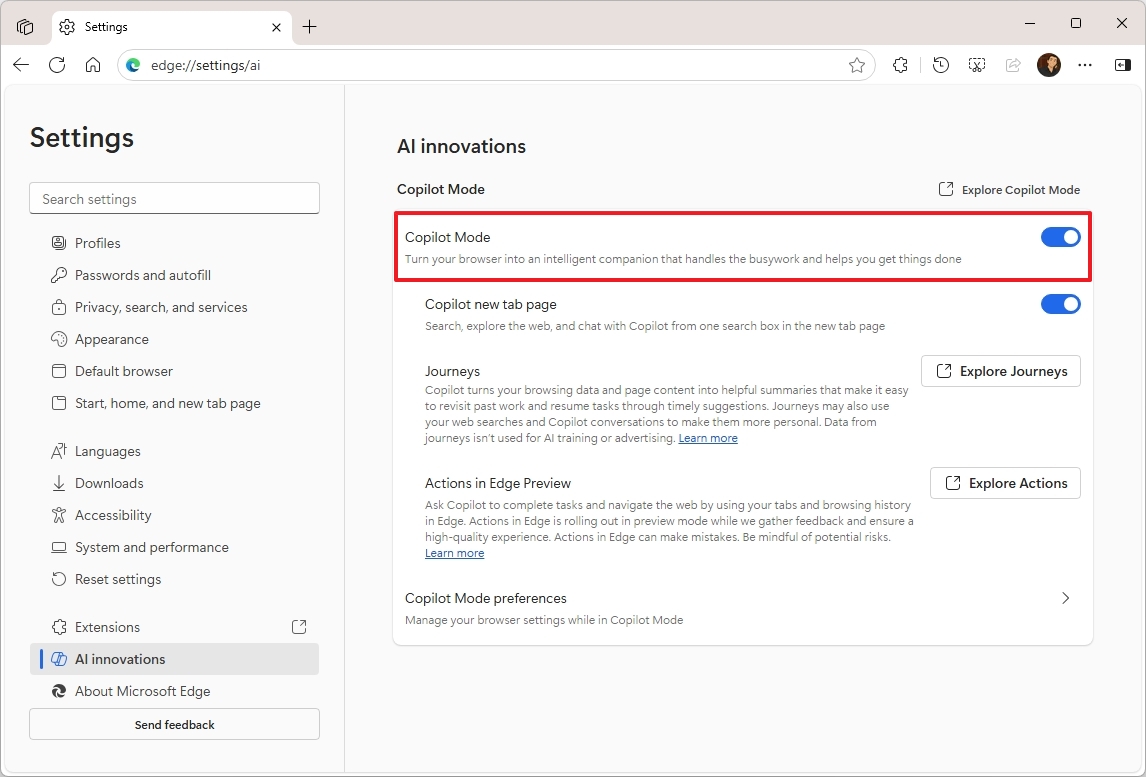Launch the Web Capture scissors tool

click(976, 64)
